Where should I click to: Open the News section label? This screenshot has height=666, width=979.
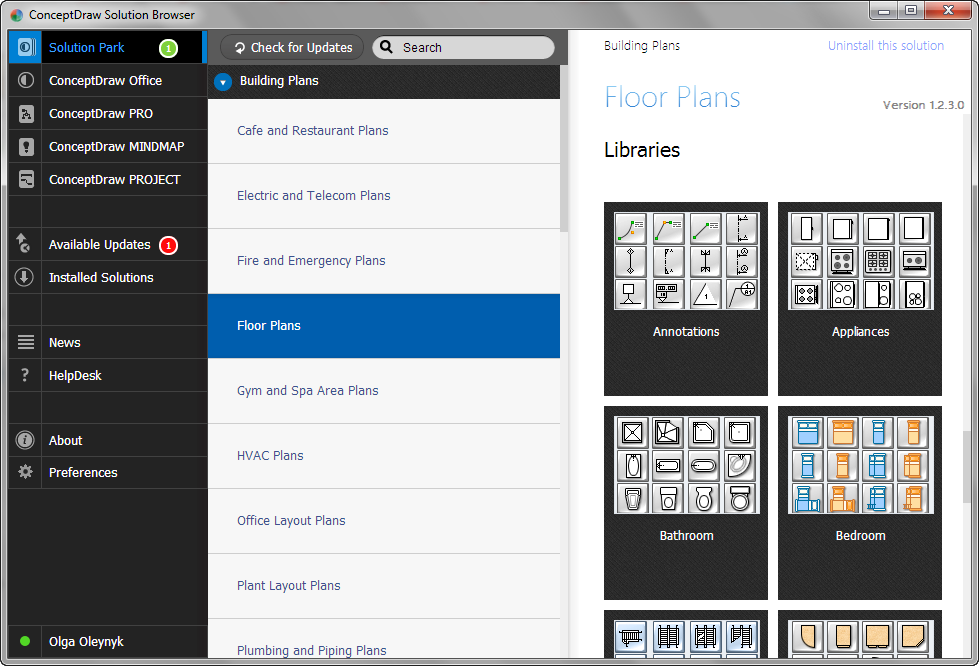tap(64, 343)
